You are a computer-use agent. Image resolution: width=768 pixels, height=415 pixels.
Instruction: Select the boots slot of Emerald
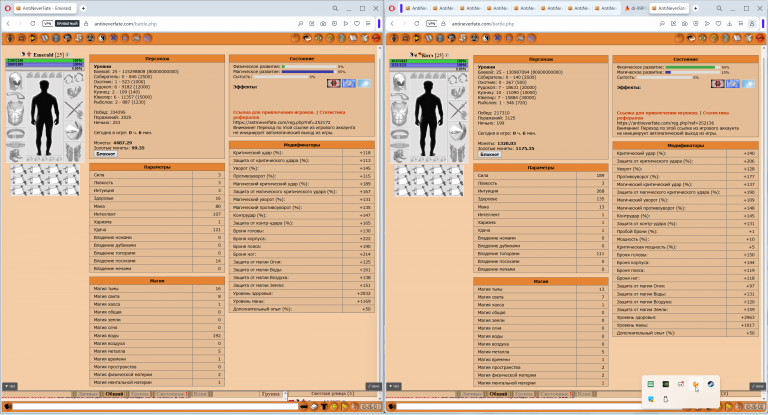(x=15, y=154)
